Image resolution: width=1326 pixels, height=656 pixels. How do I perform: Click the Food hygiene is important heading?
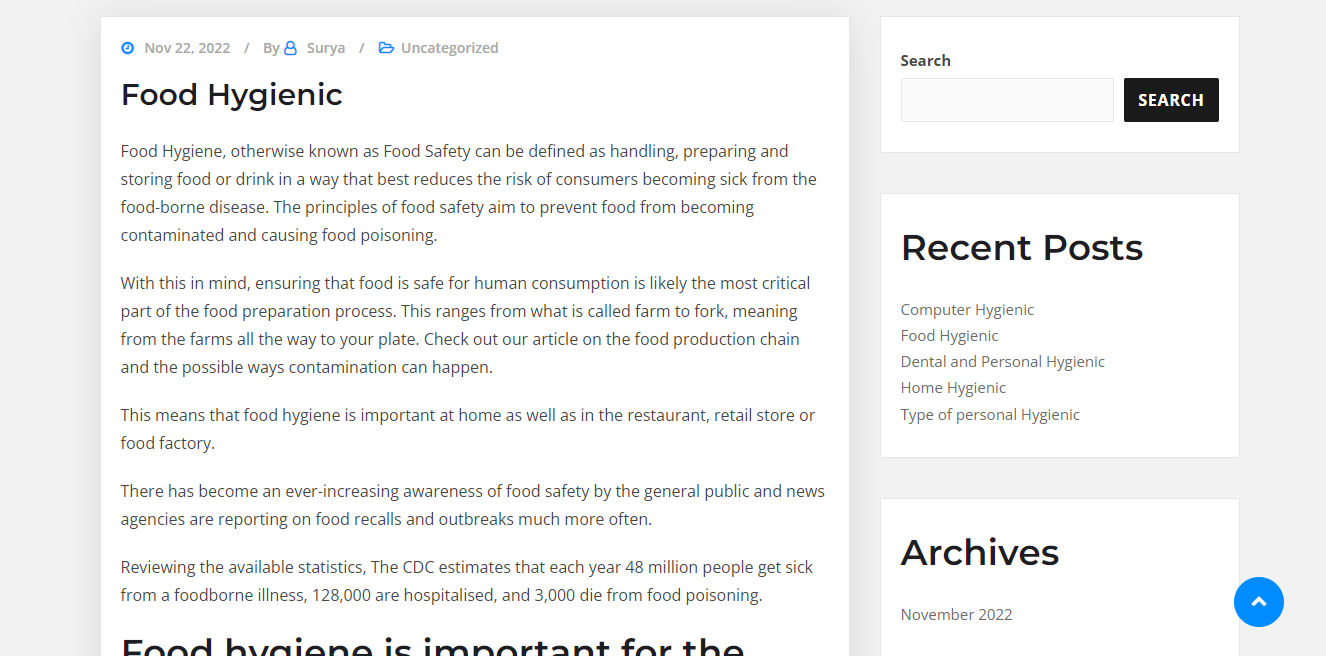(432, 645)
